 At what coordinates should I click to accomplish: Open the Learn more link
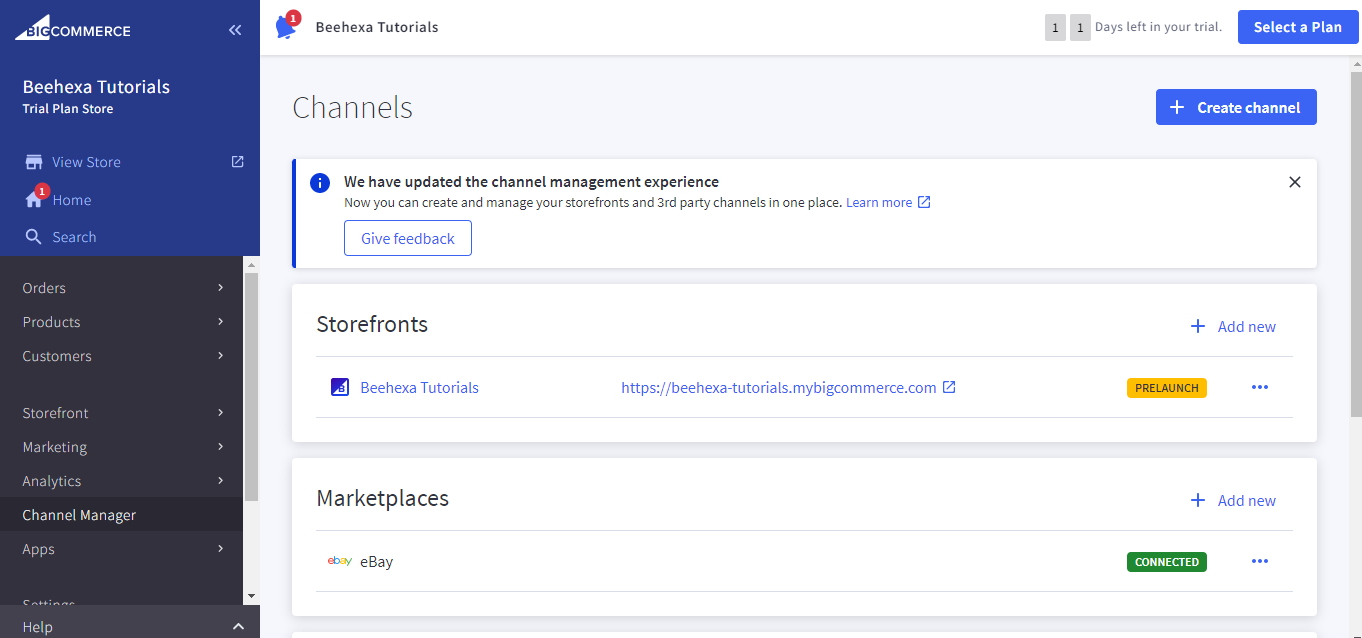pos(879,202)
